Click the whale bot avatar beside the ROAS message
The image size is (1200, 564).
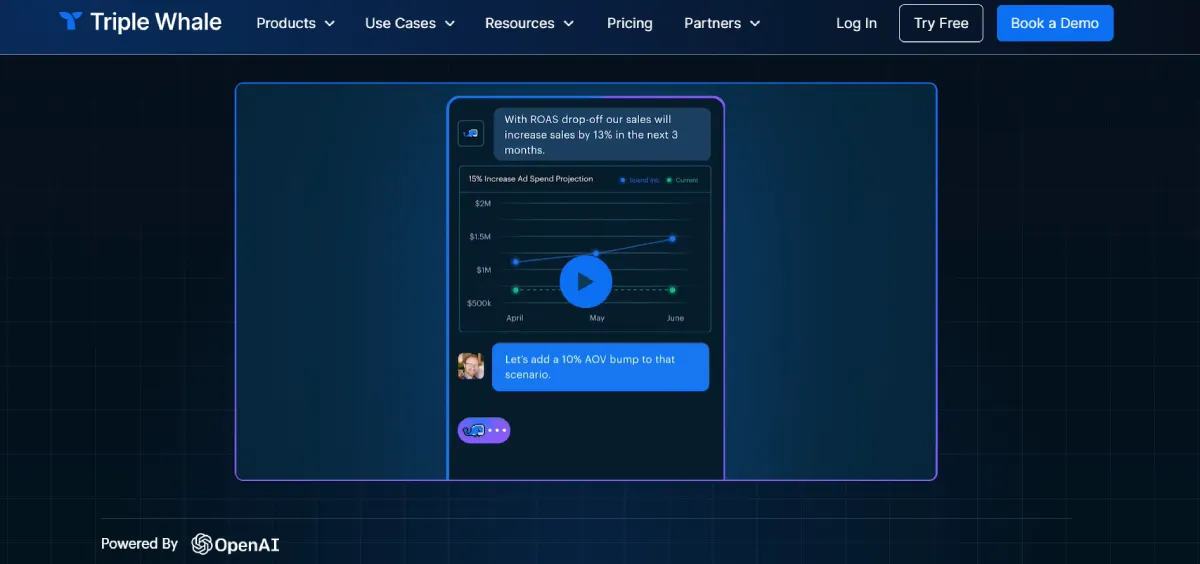471,133
